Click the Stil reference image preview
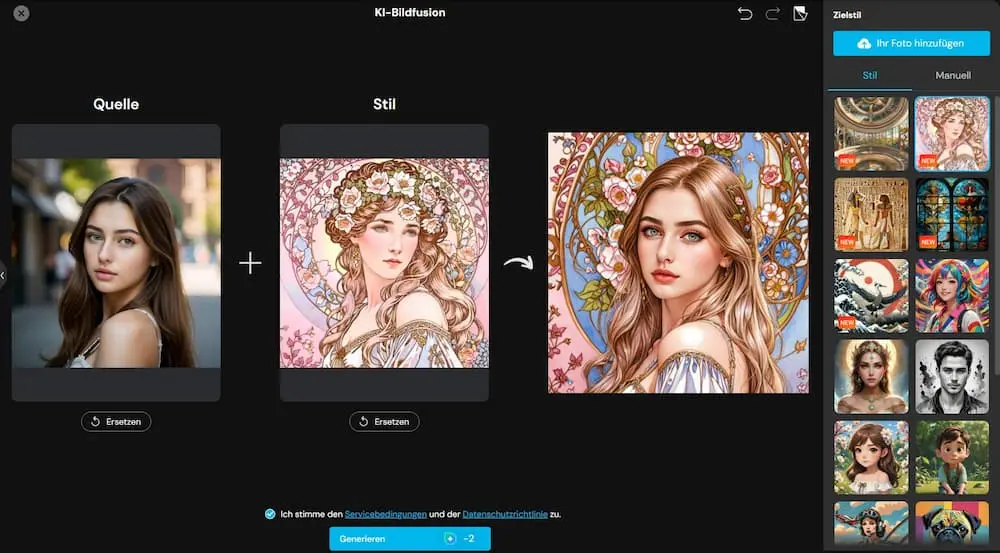This screenshot has width=1000, height=553. [x=385, y=263]
